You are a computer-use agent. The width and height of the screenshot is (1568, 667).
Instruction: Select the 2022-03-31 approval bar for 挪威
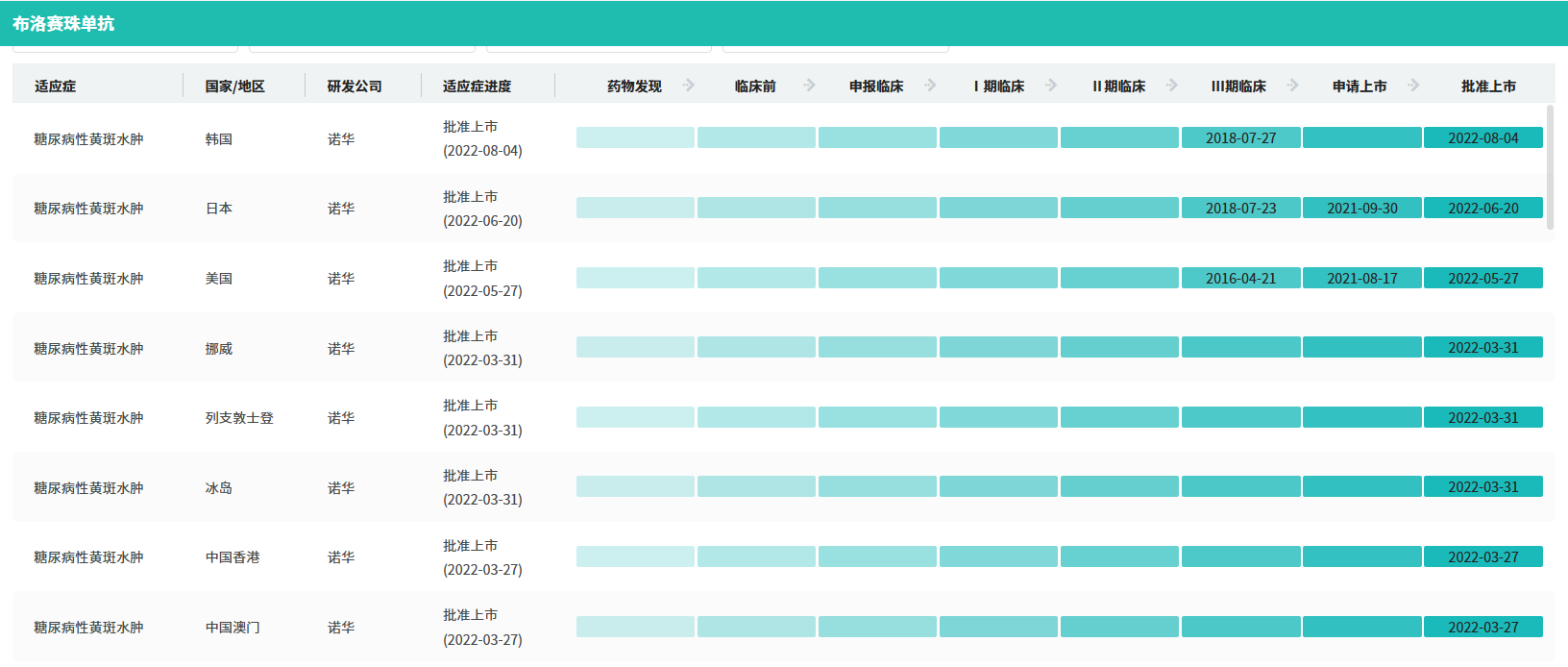[x=1483, y=348]
